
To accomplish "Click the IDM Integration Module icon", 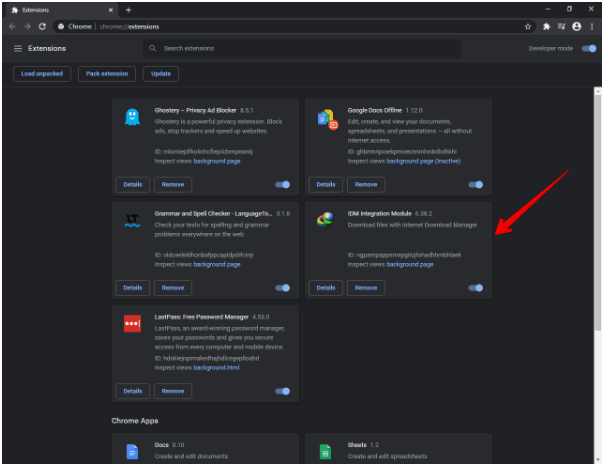I will pyautogui.click(x=325, y=220).
